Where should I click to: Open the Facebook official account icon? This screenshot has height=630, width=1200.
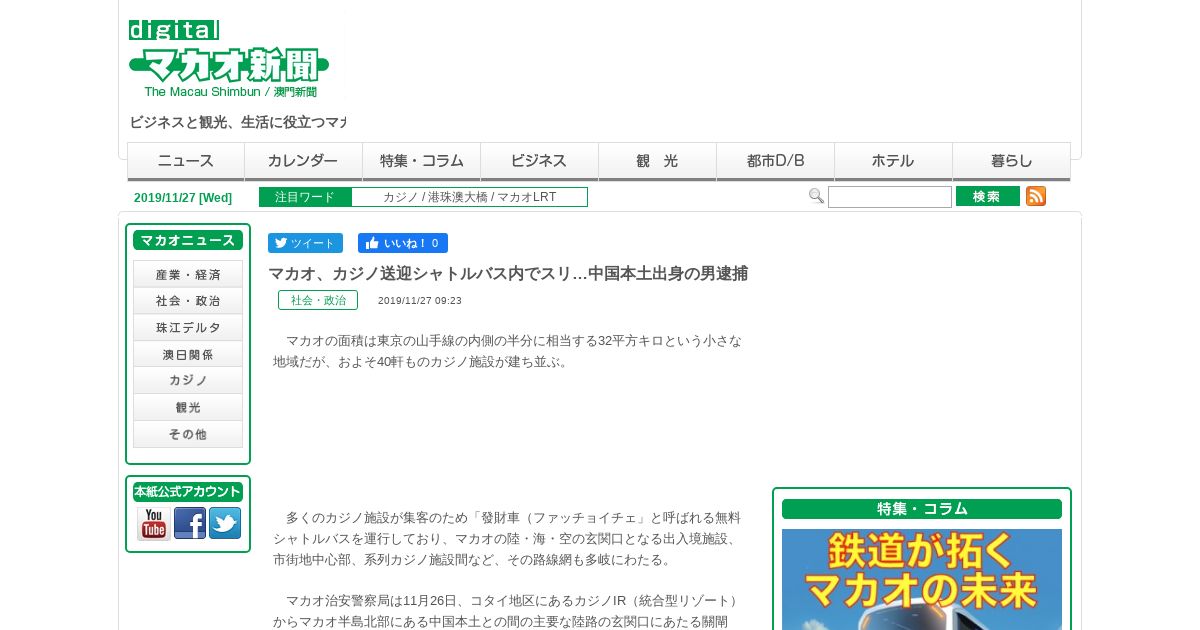coord(190,523)
